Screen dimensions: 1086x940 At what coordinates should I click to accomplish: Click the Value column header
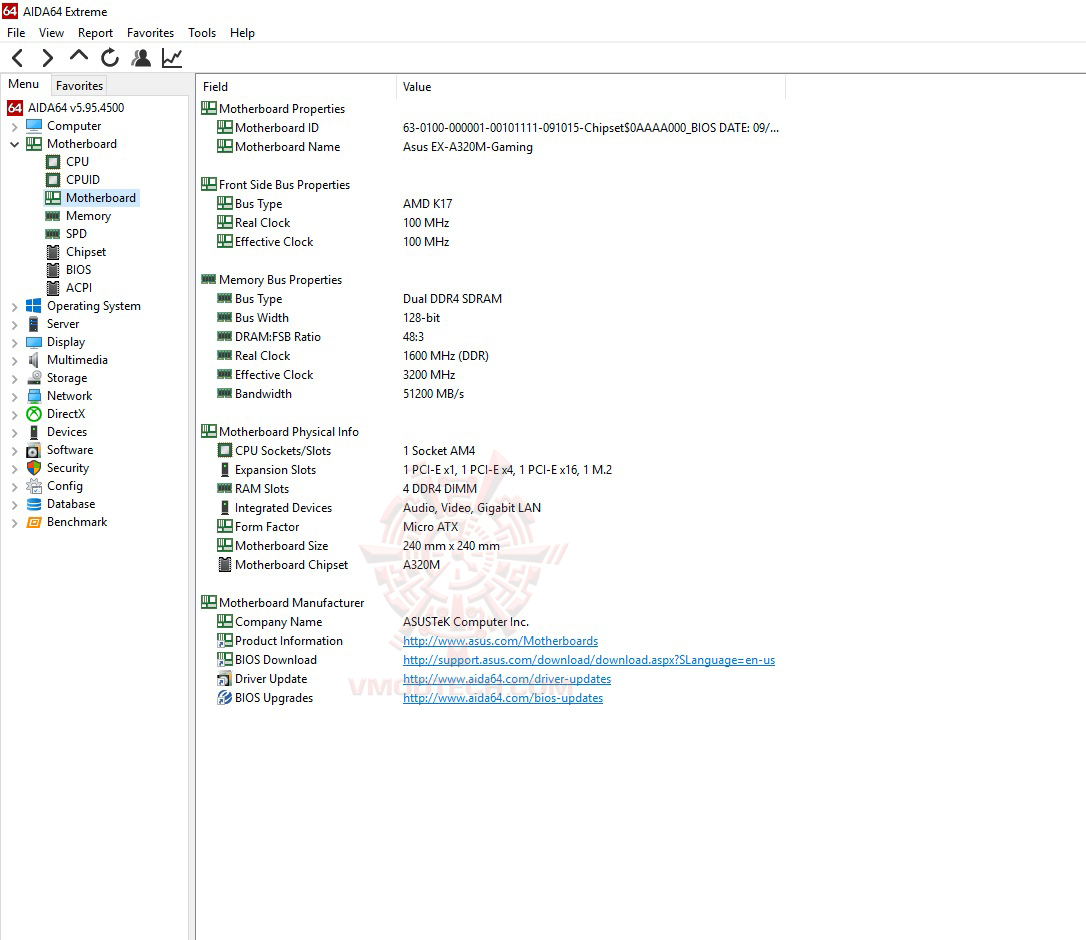[591, 87]
